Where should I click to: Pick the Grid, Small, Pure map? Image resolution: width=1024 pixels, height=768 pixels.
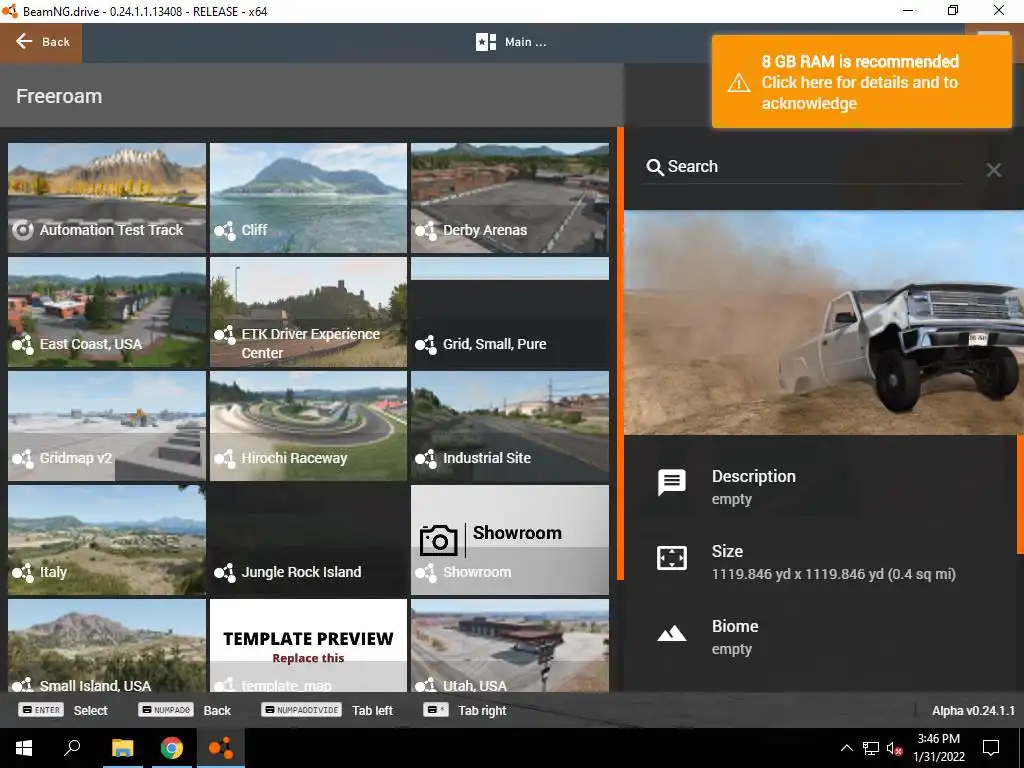(x=510, y=312)
